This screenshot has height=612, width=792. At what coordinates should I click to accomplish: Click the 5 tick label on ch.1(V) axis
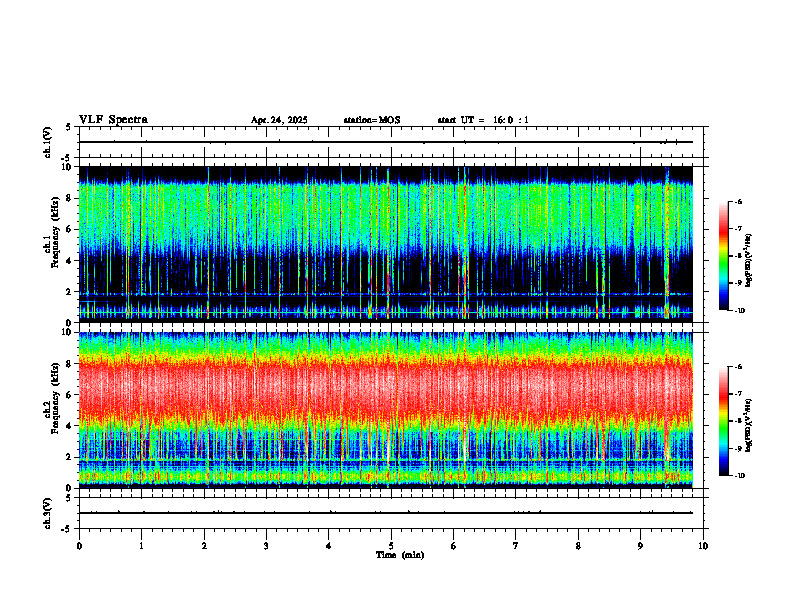pos(70,127)
